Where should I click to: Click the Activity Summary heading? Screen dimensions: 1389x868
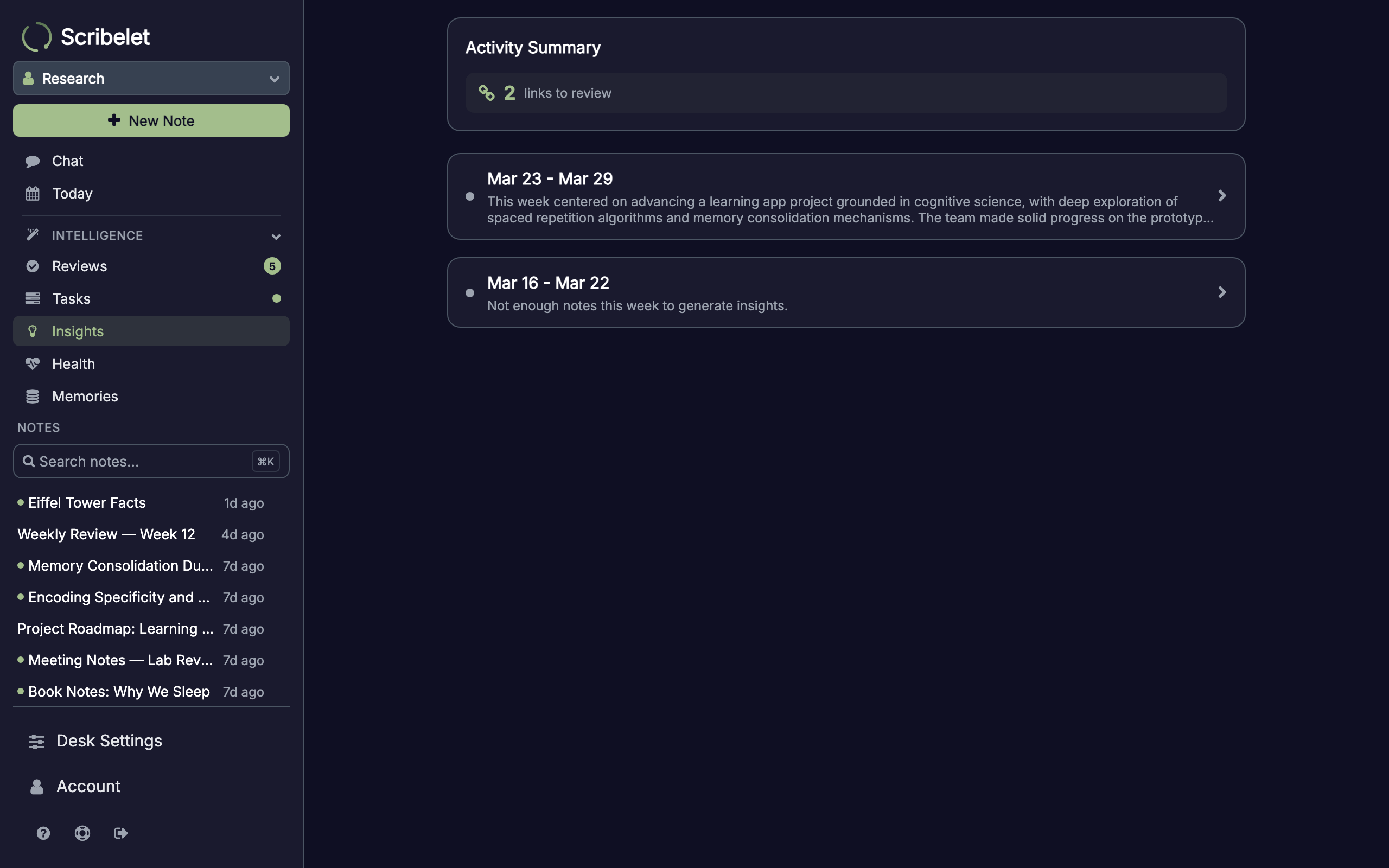pyautogui.click(x=533, y=48)
